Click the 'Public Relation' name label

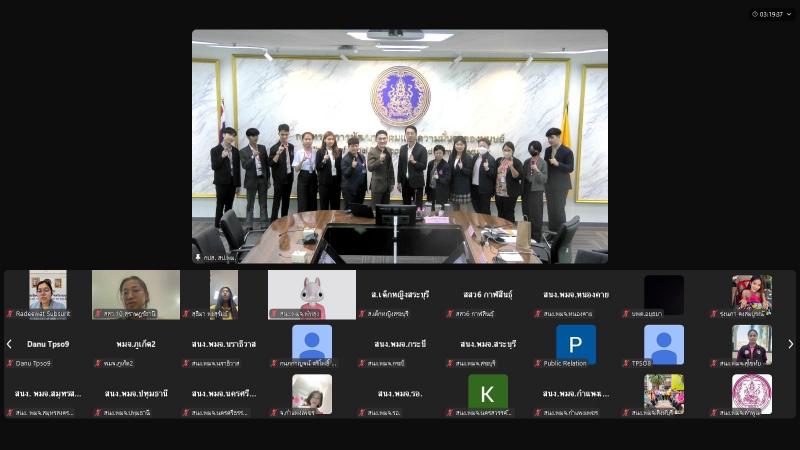[x=565, y=363]
